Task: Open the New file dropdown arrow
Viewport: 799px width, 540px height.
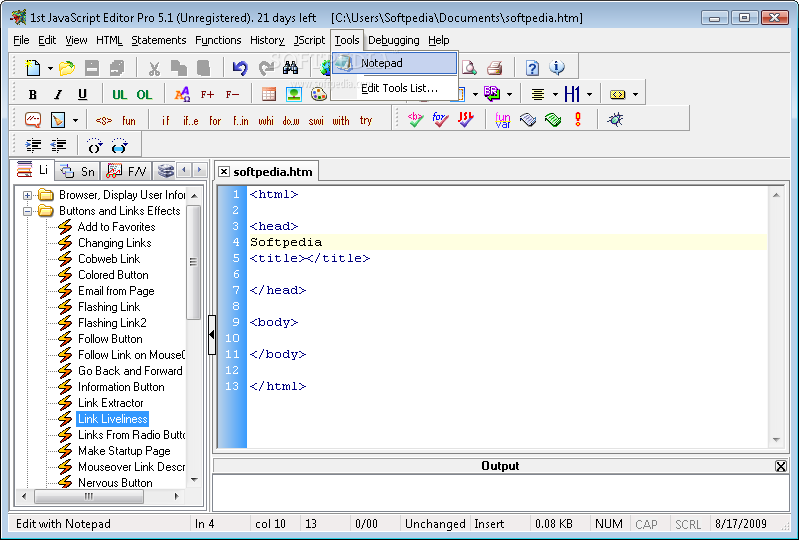Action: click(50, 68)
